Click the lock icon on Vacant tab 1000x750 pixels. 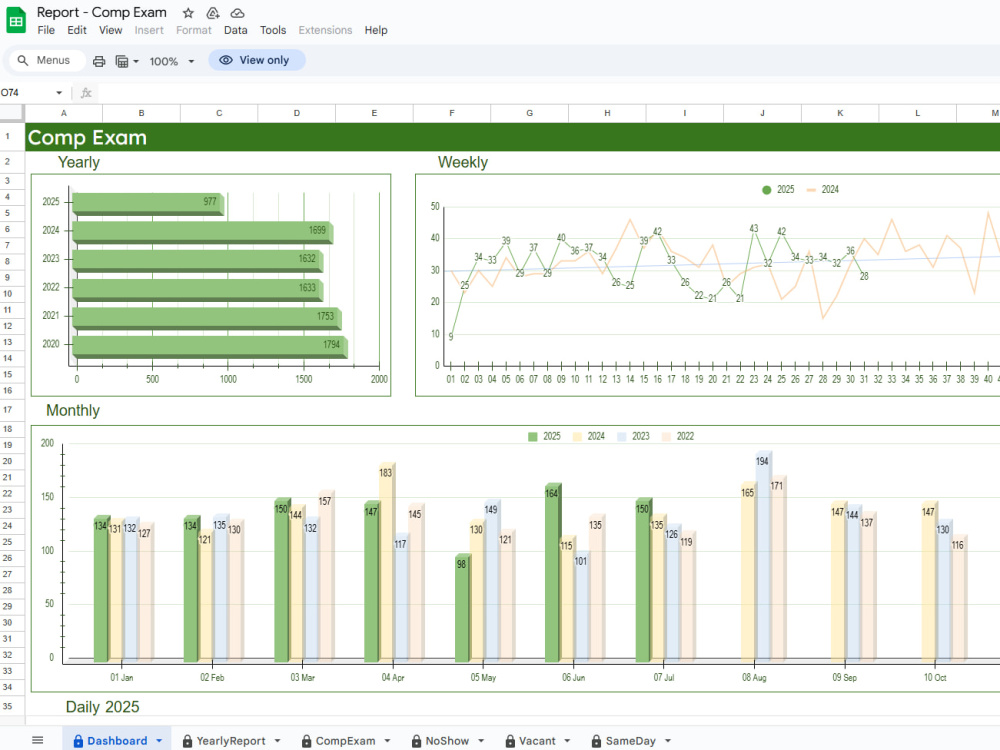click(x=510, y=741)
